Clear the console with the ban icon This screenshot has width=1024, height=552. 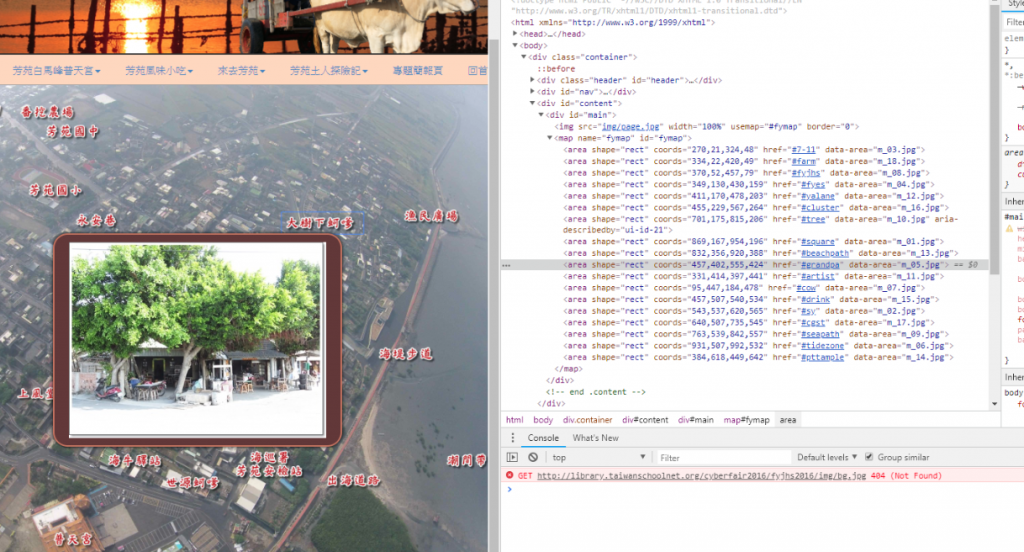point(533,457)
